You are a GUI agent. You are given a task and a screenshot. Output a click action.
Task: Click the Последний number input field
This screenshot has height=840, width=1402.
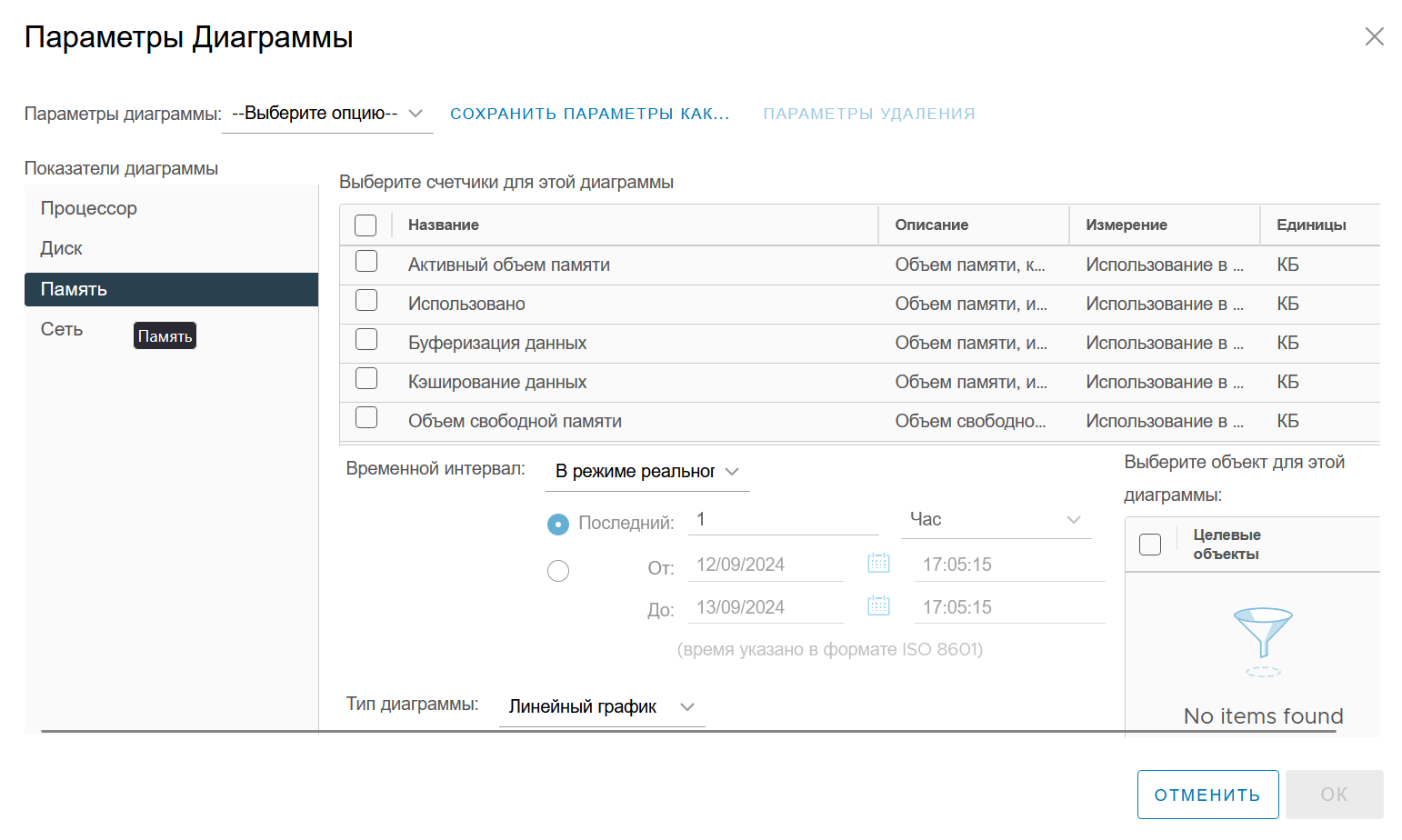tap(784, 519)
